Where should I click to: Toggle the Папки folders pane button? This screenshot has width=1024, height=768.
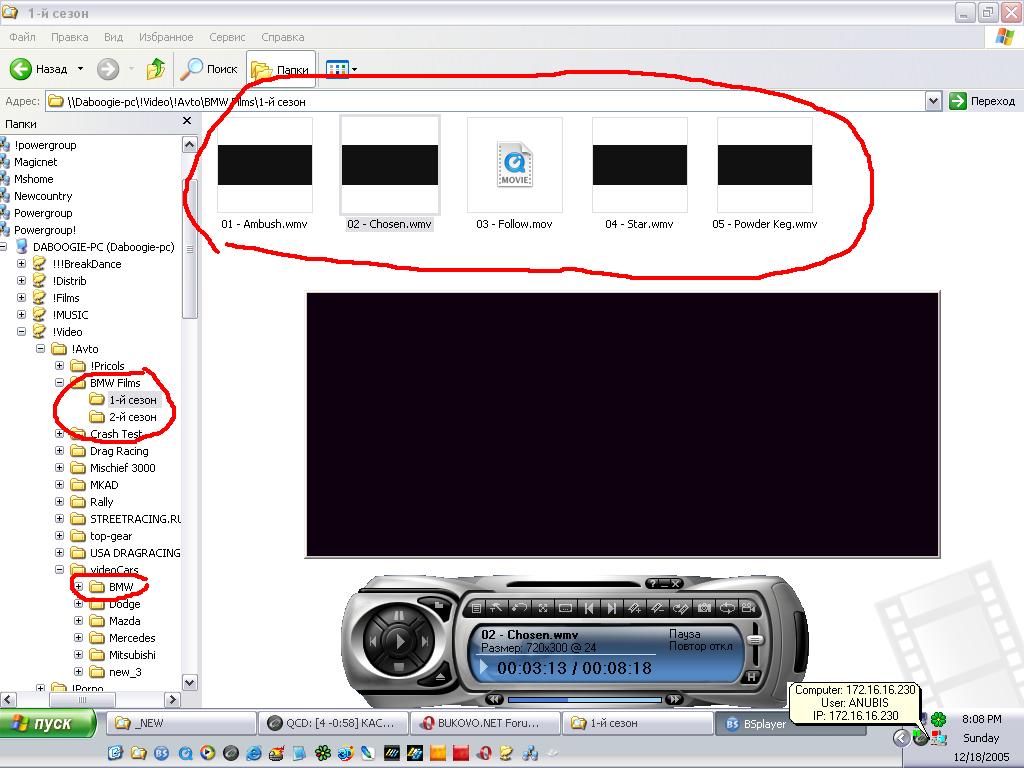point(280,70)
